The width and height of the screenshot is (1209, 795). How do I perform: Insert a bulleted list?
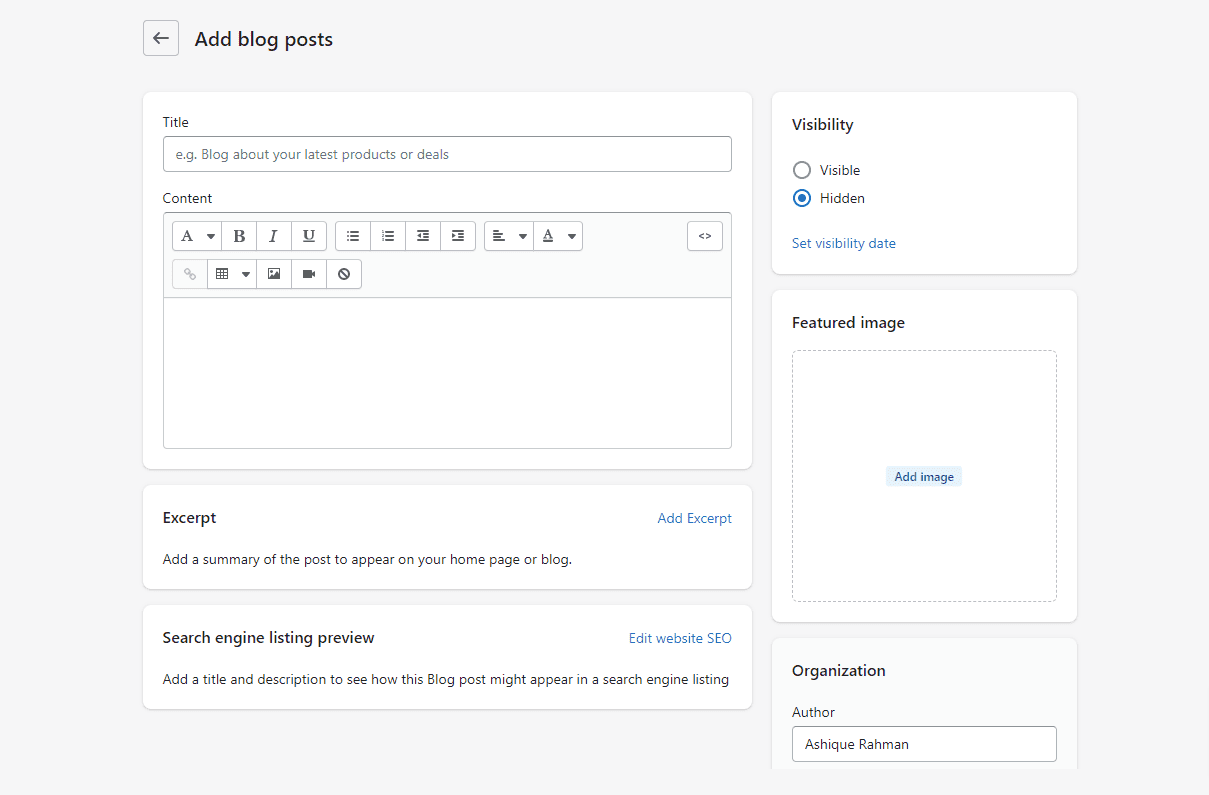[x=353, y=236]
